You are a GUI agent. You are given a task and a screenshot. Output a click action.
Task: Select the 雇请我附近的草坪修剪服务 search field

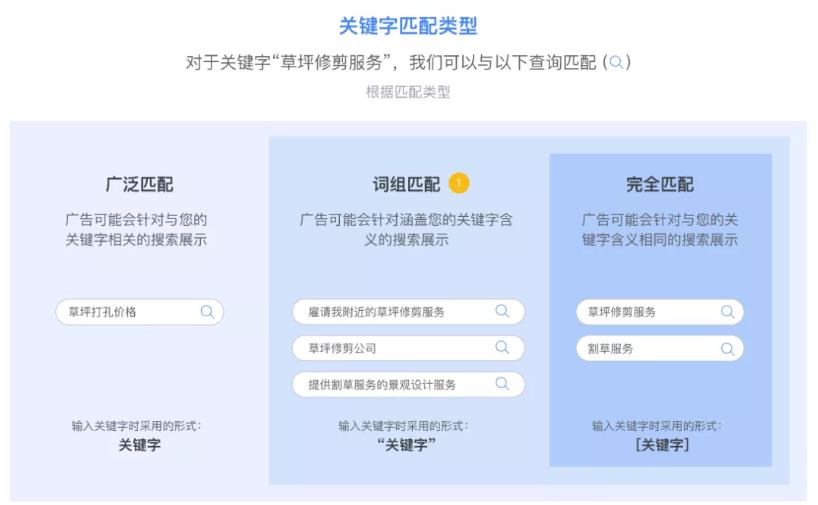408,311
